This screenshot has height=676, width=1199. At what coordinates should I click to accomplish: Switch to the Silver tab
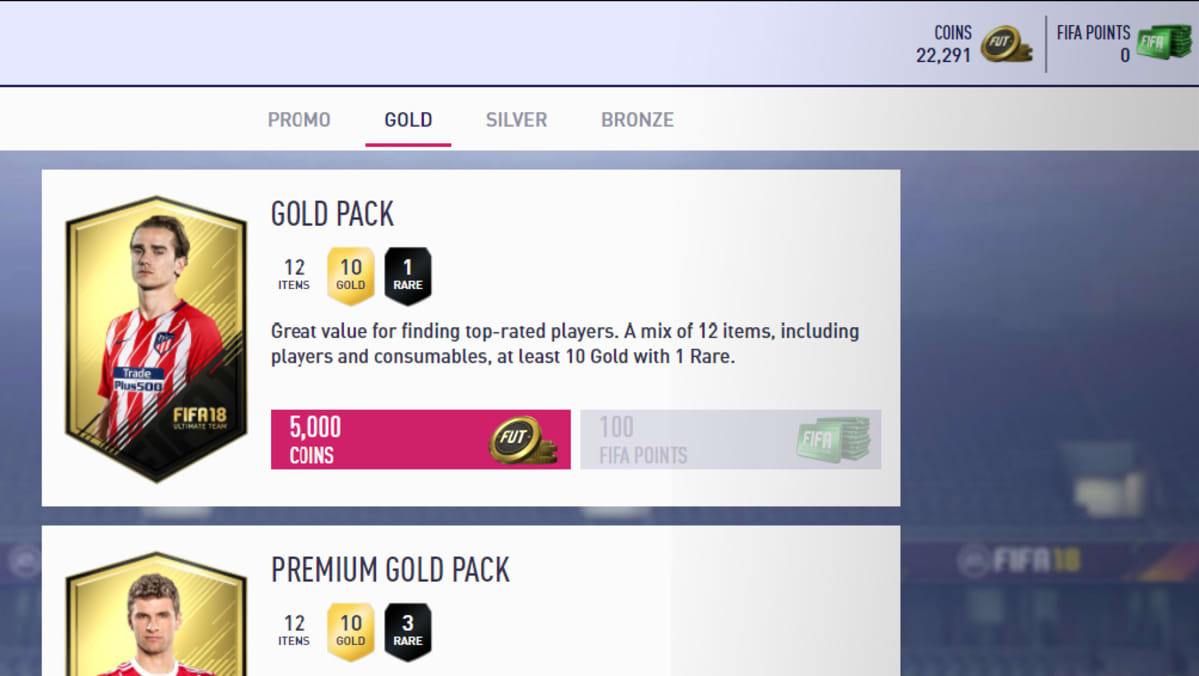(516, 120)
